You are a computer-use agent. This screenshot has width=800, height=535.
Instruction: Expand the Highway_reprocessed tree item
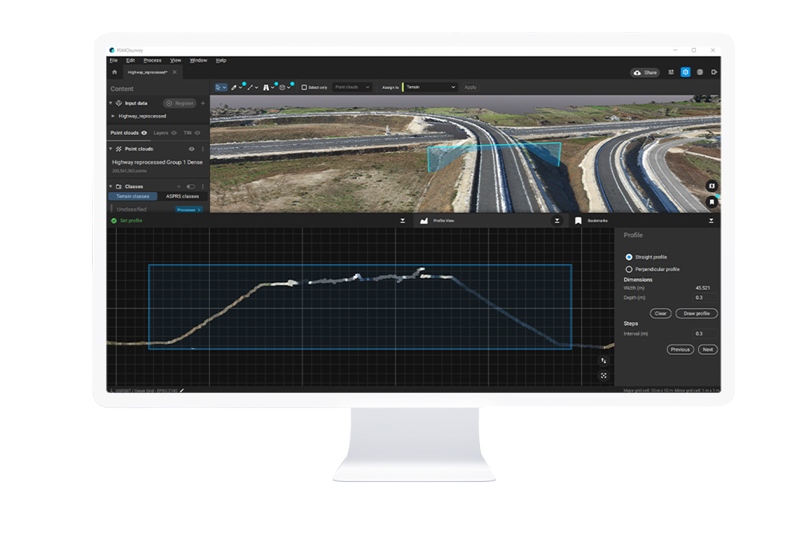point(113,116)
